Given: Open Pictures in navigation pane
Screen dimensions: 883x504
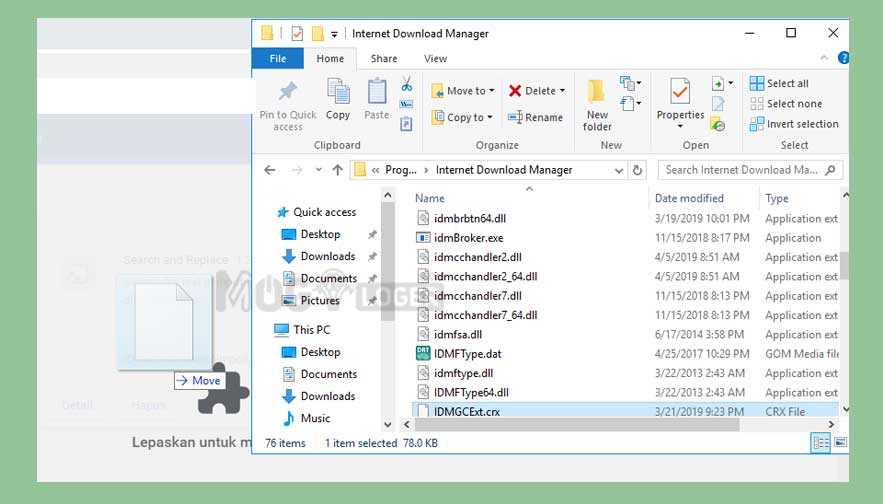Looking at the screenshot, I should point(320,300).
